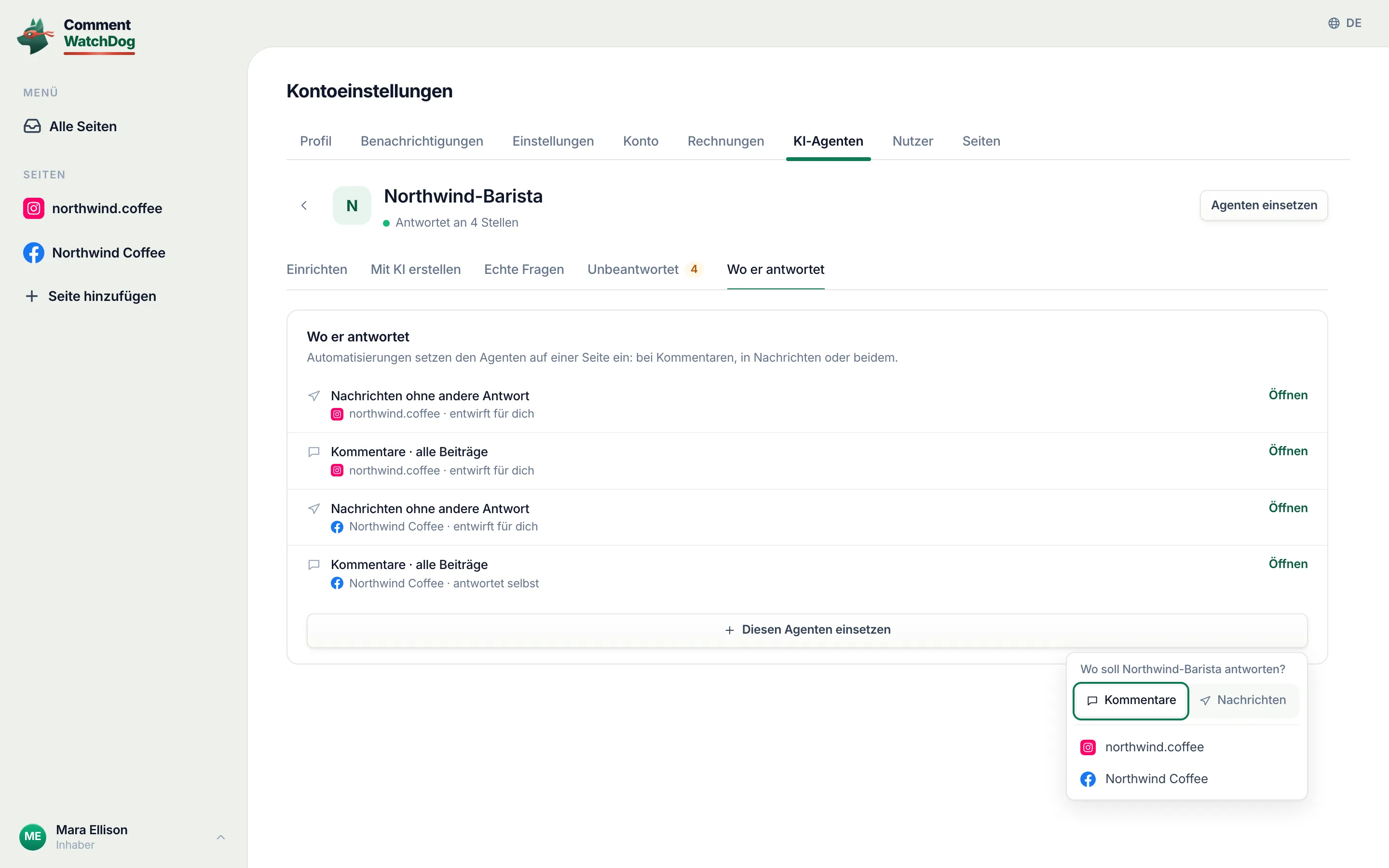Click the N avatar of Northwind-Barista
Viewport: 1389px width, 868px height.
[352, 205]
